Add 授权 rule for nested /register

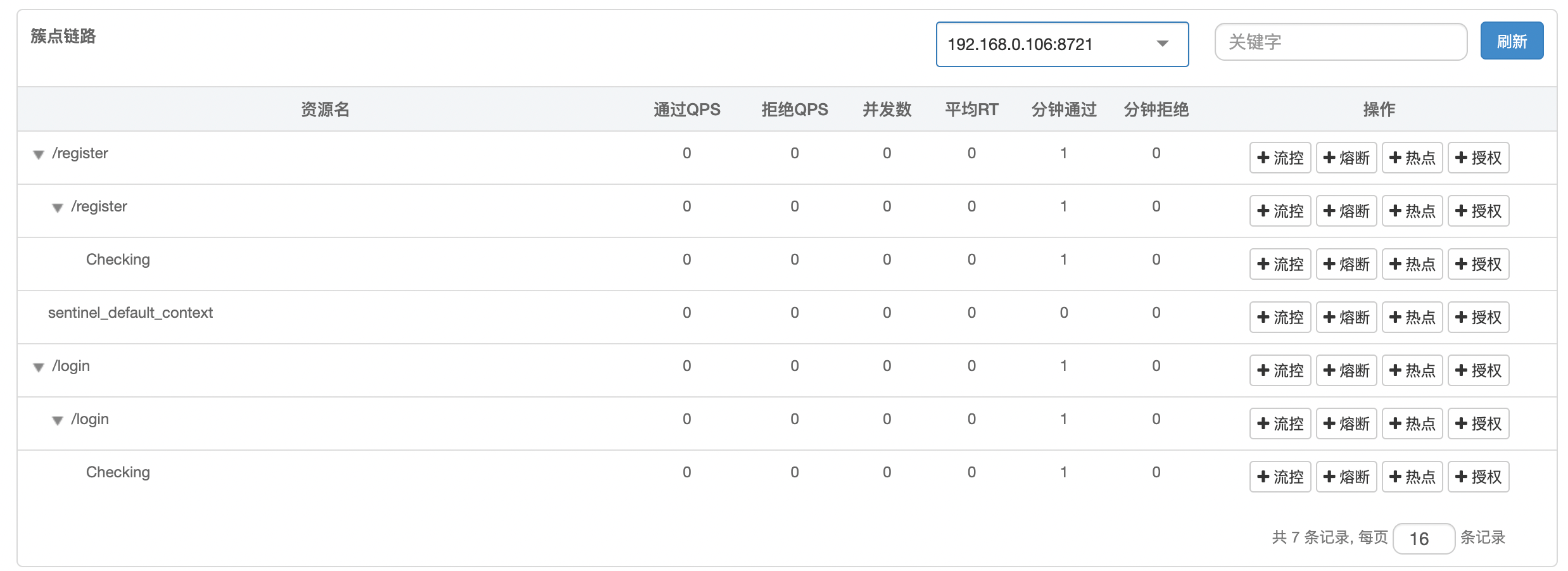click(1478, 211)
